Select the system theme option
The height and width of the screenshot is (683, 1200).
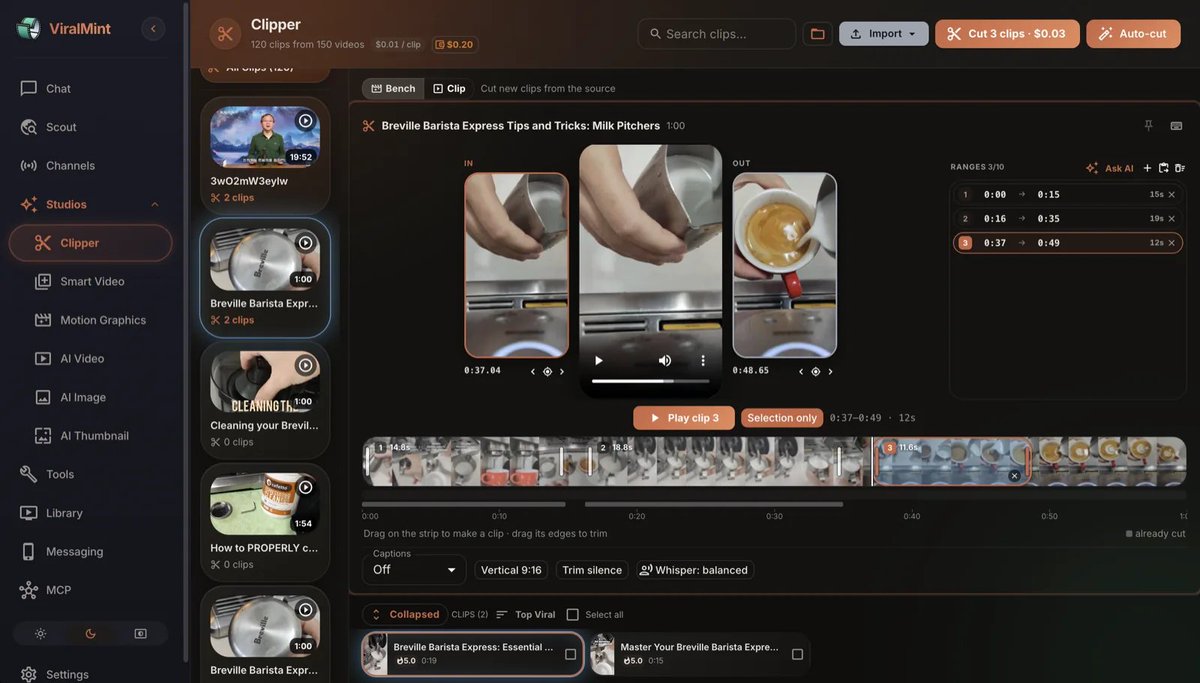coord(140,633)
